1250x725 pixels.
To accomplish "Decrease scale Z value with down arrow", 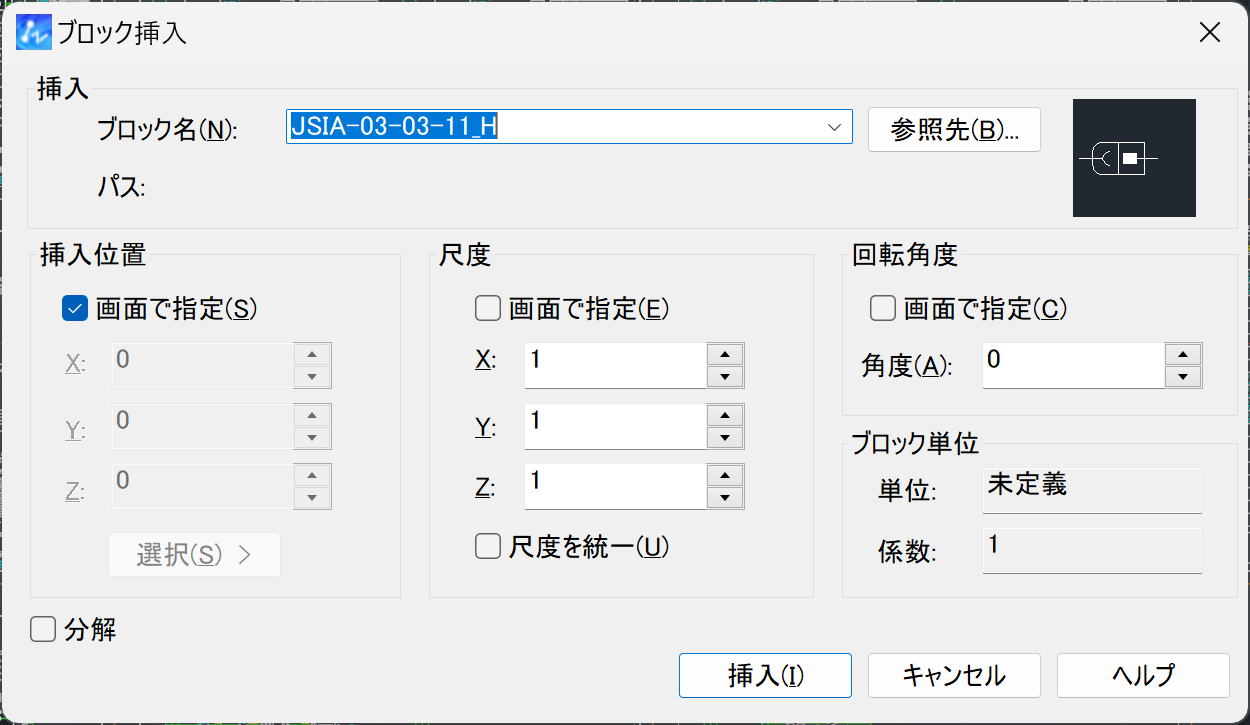I will [725, 498].
